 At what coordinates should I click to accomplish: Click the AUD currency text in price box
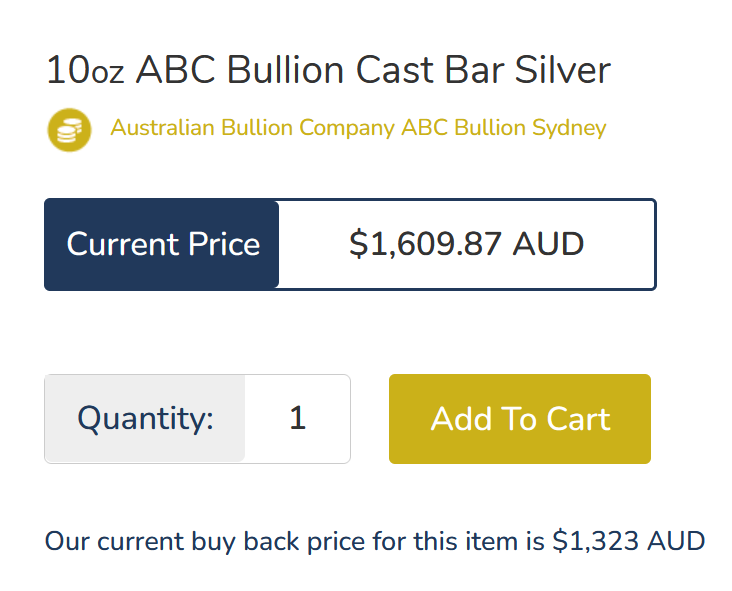click(x=548, y=244)
